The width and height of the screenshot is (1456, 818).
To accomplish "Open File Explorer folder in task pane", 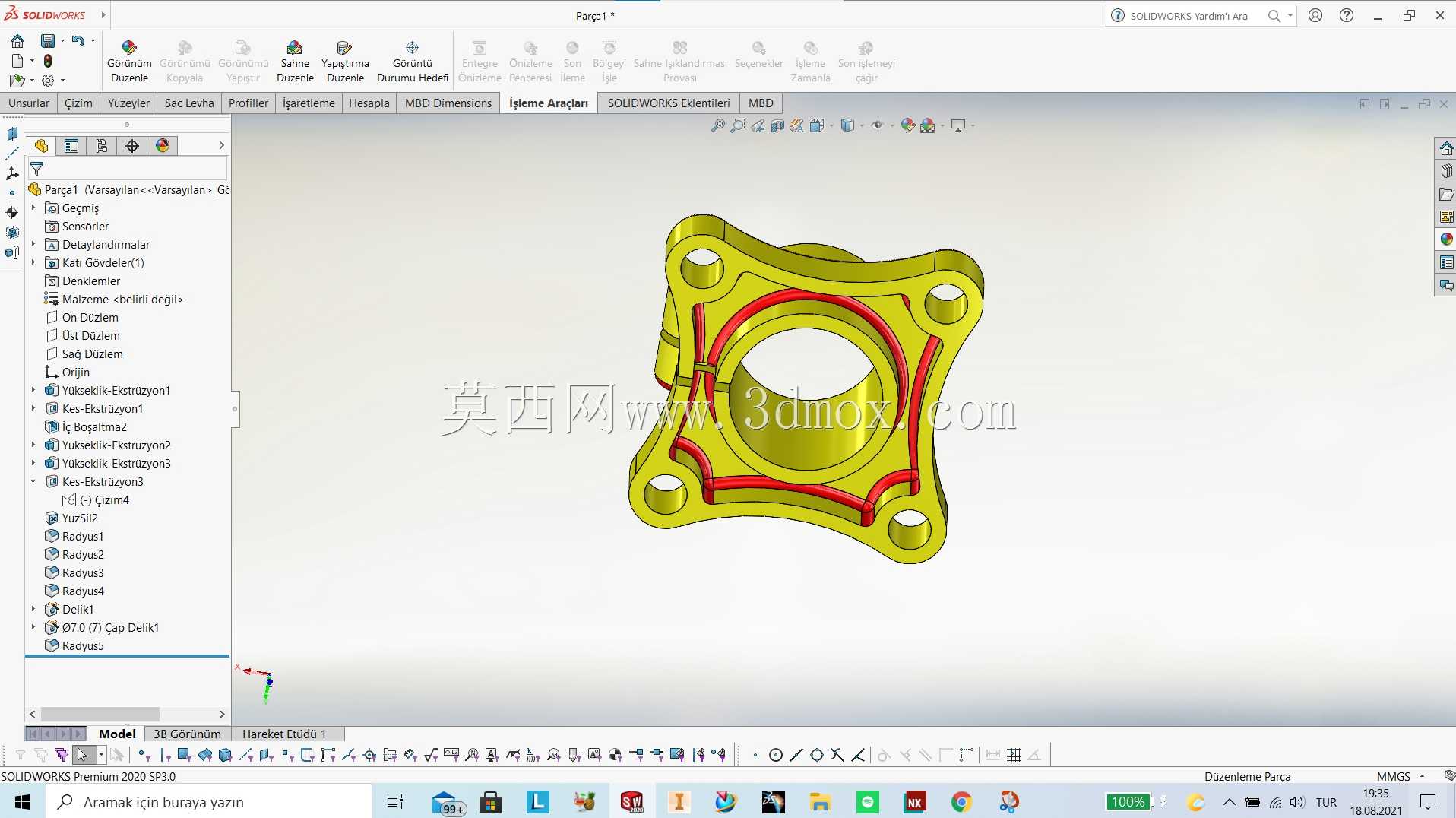I will 1446,194.
